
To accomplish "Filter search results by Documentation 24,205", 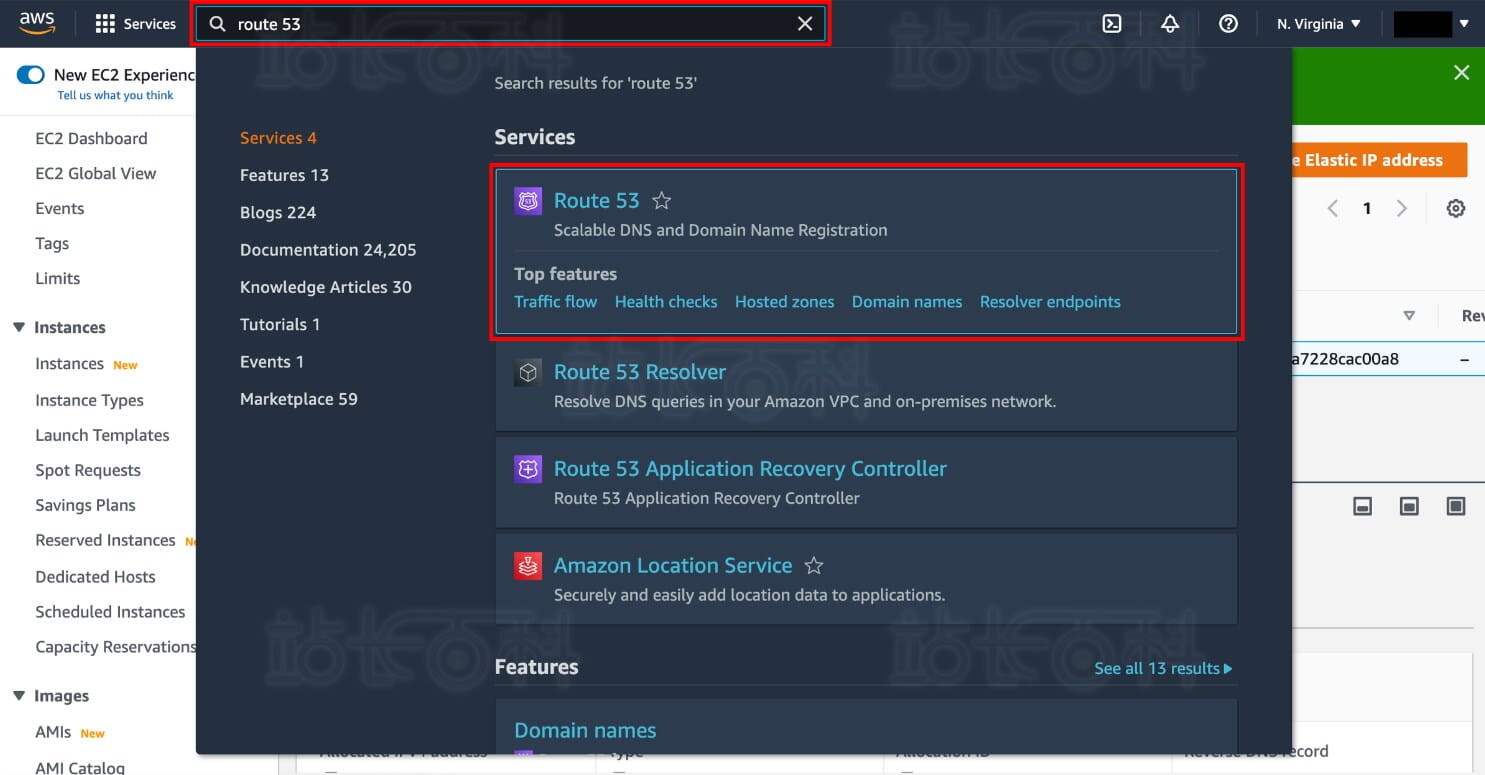I will pos(328,250).
